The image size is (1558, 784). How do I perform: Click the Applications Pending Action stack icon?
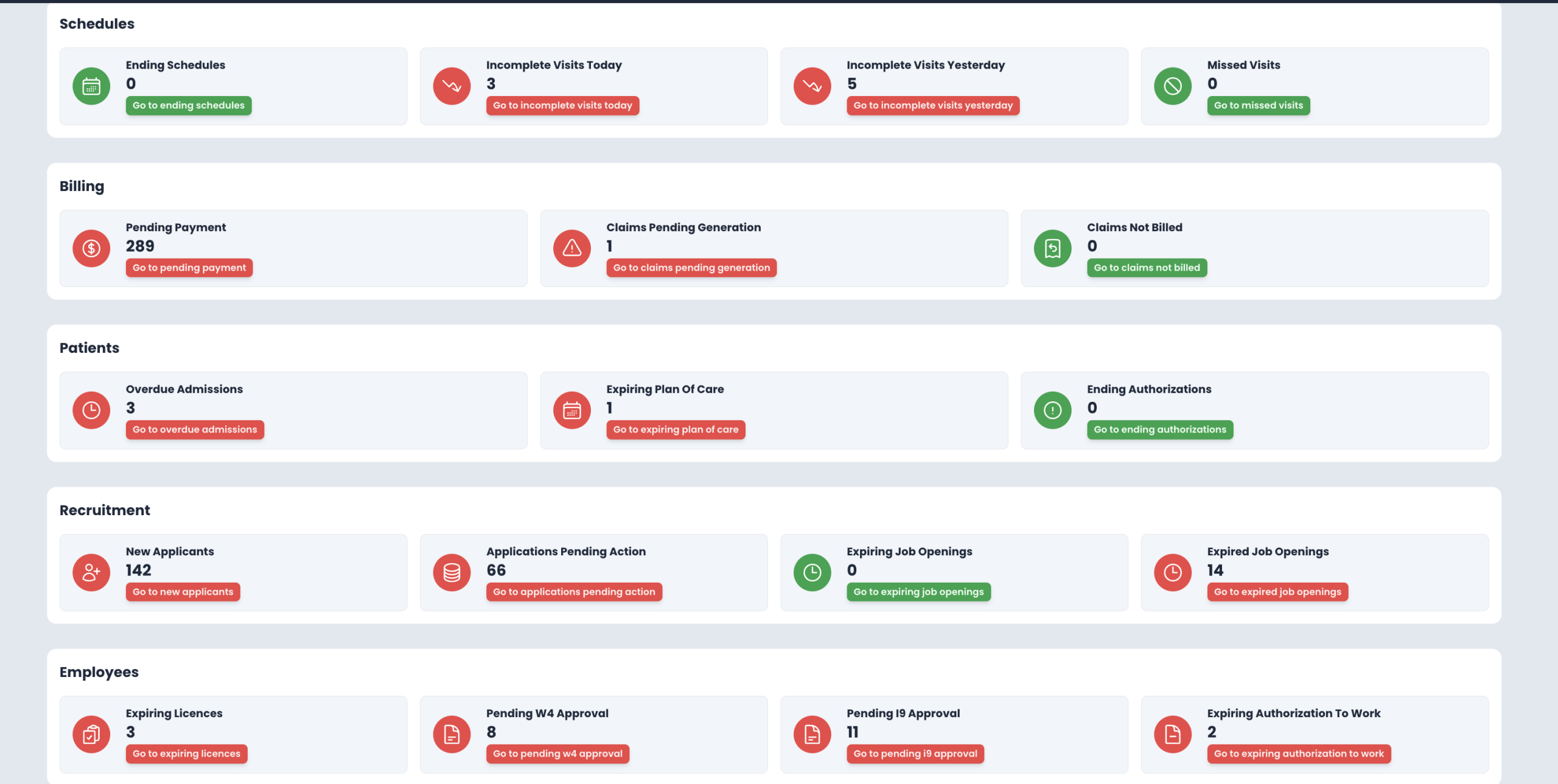click(452, 572)
